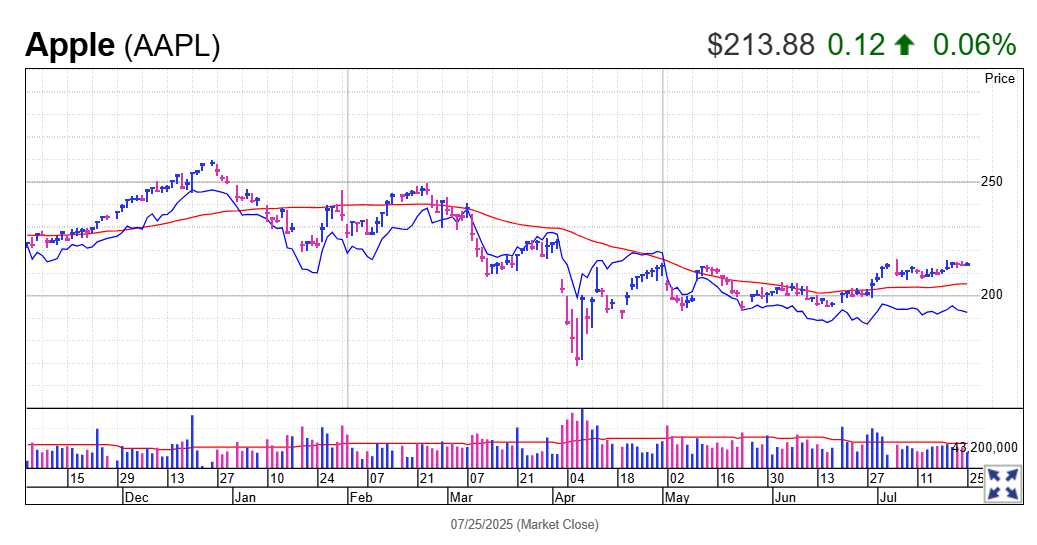
Task: Click the fullscreen expand arrows icon
Action: (x=1003, y=483)
